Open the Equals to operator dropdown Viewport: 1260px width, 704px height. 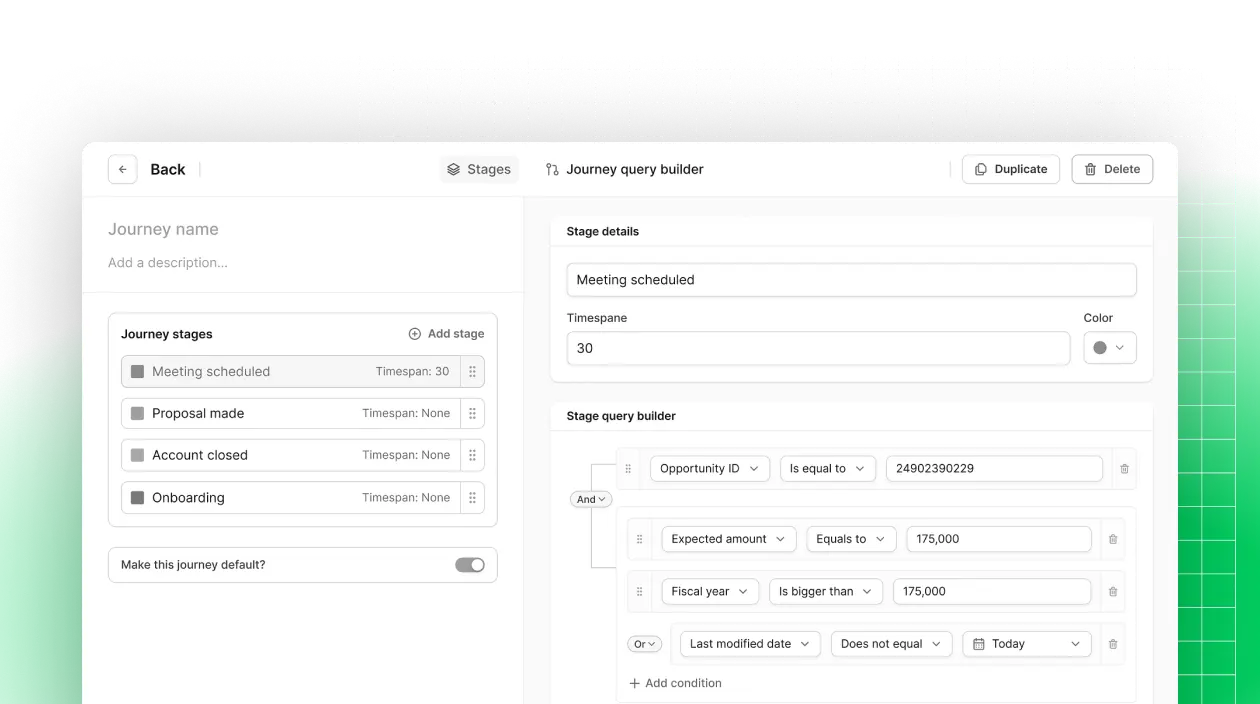[x=852, y=539]
